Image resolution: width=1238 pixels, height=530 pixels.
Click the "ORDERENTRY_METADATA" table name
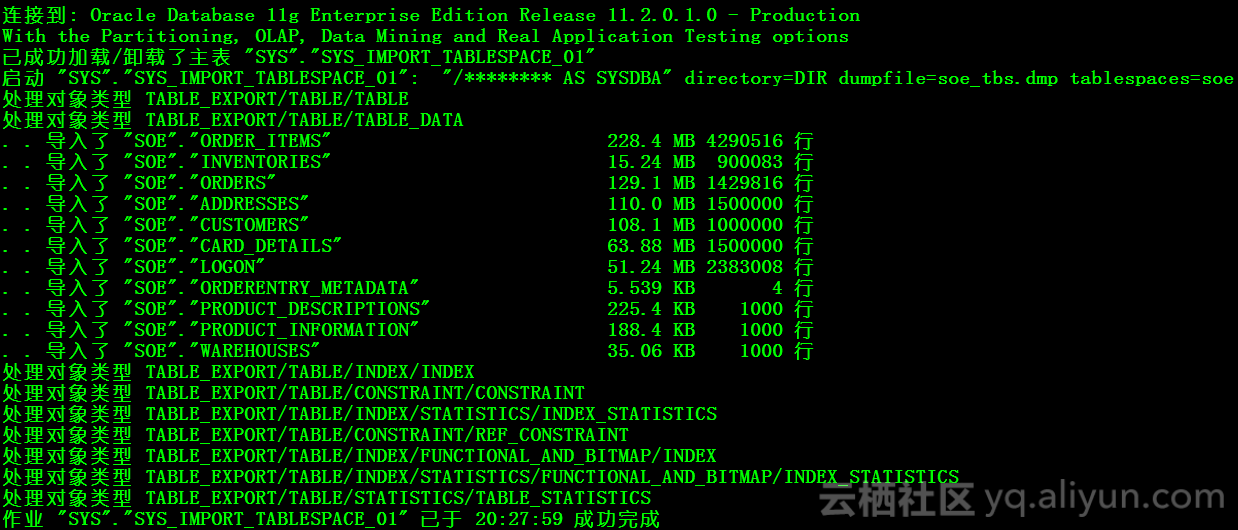coord(304,288)
